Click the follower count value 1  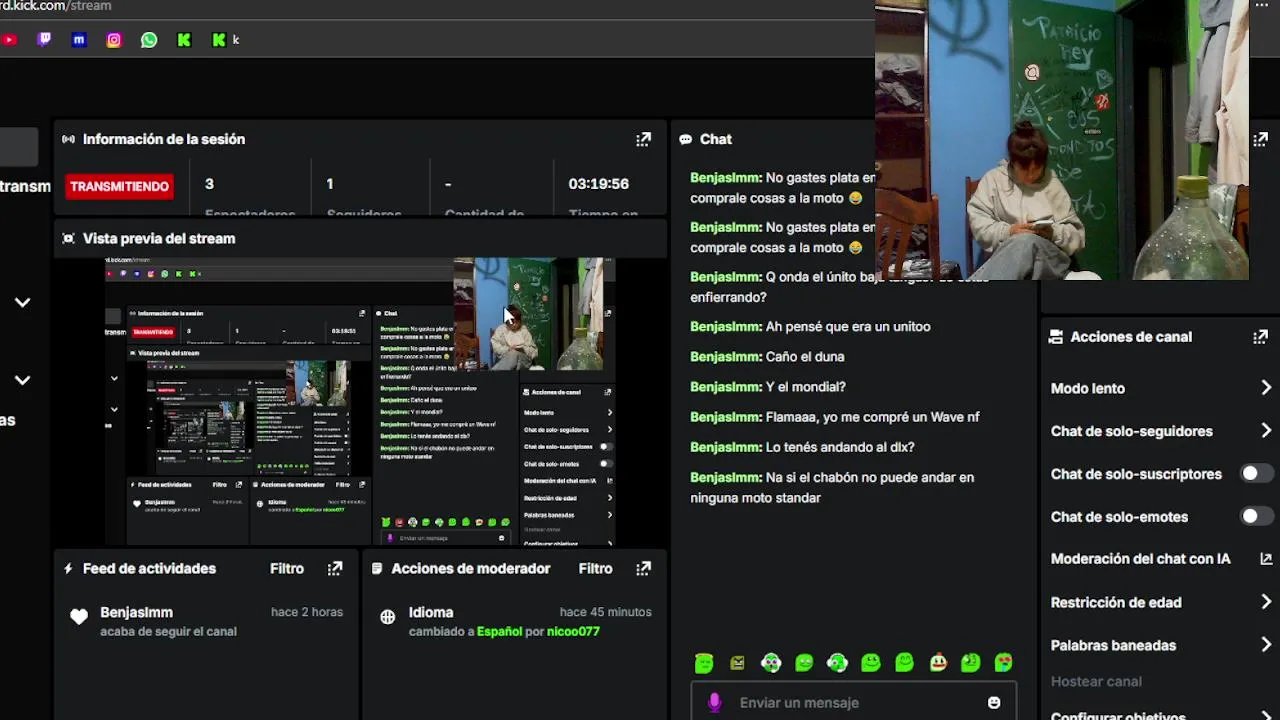click(330, 184)
